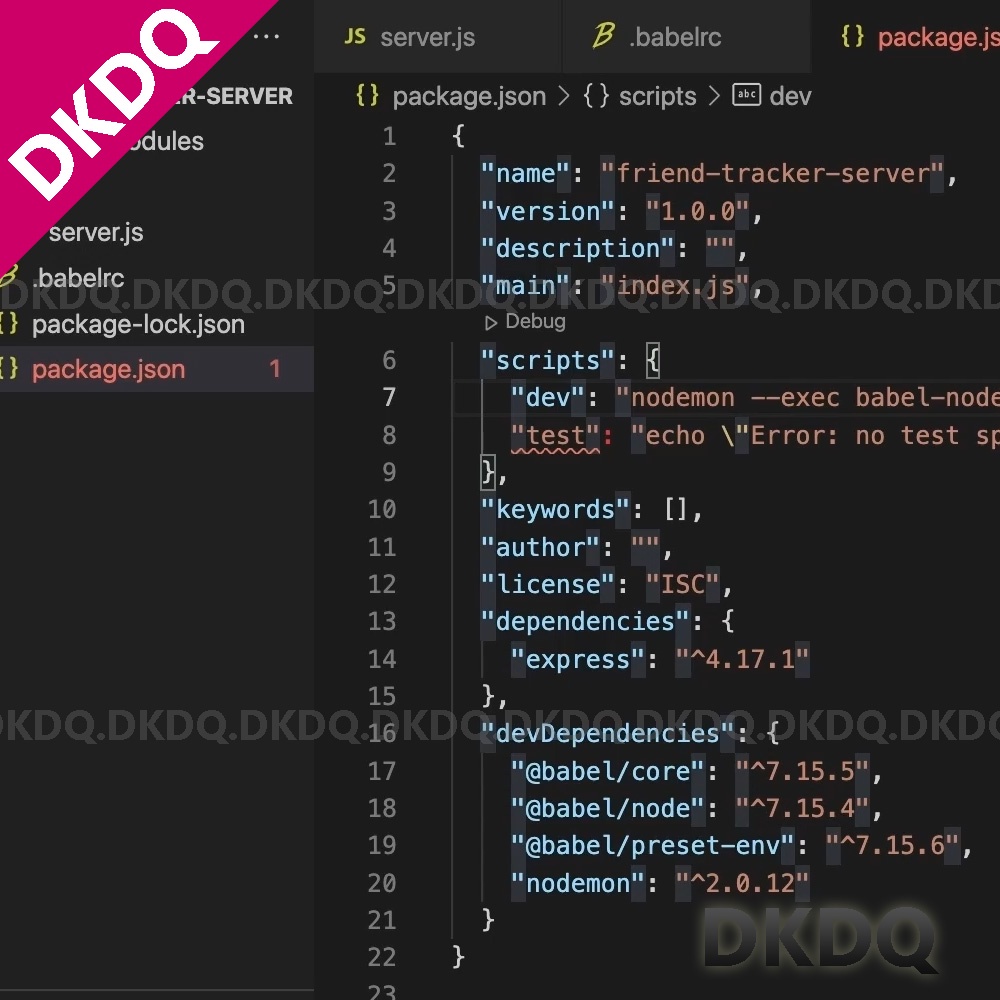Click line number 7 in the gutter

389,397
